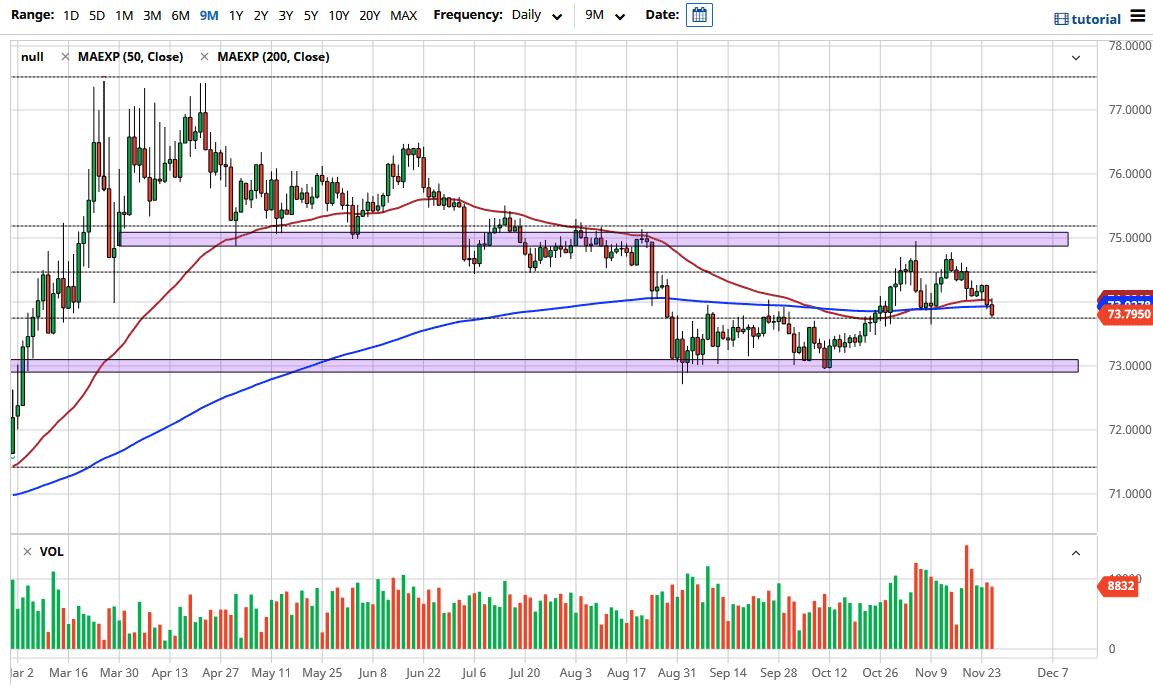The height and width of the screenshot is (693, 1153).
Task: Select the 1D range option
Action: coord(71,15)
